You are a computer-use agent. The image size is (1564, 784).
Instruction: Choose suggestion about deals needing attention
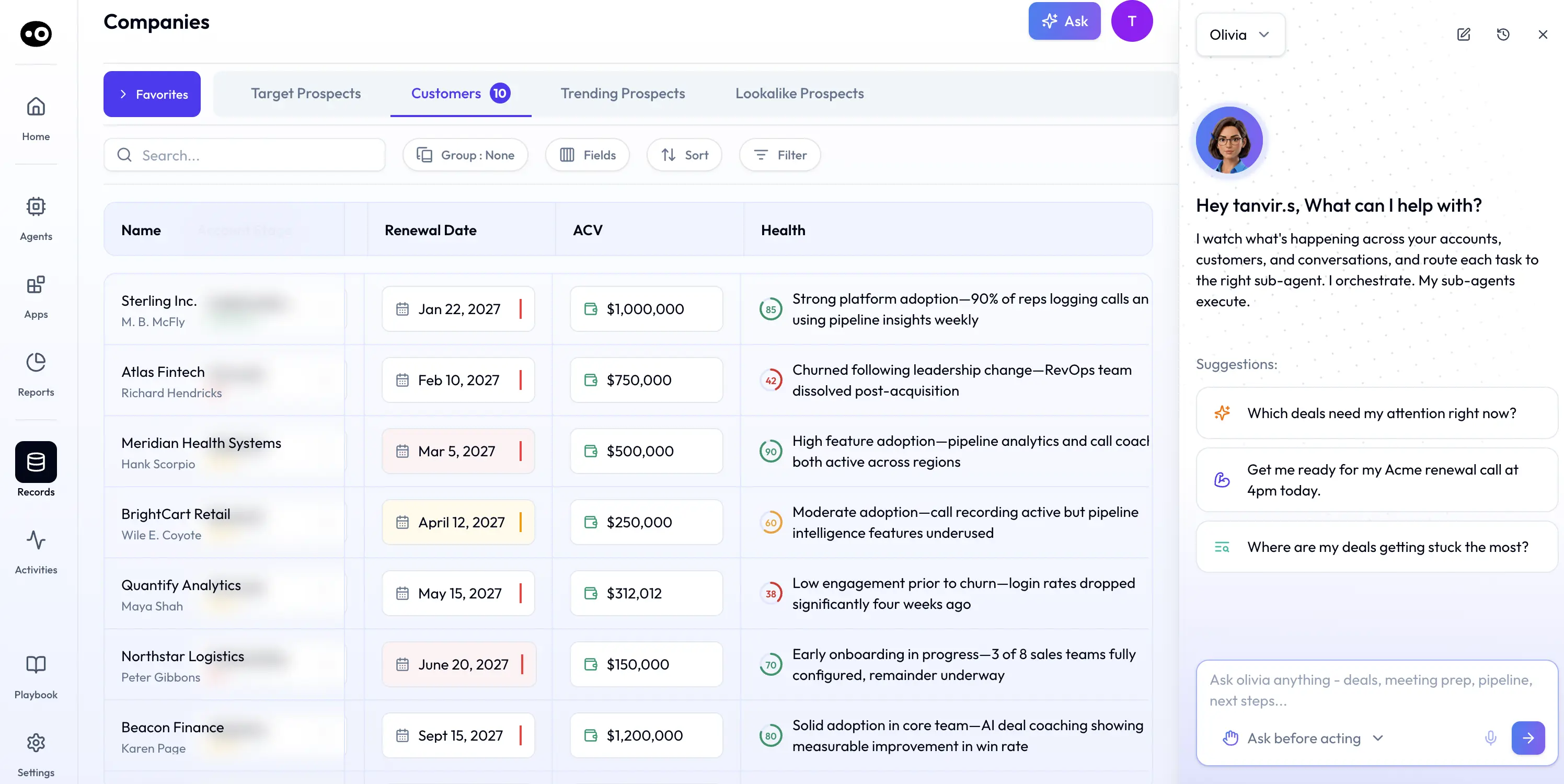click(x=1376, y=413)
